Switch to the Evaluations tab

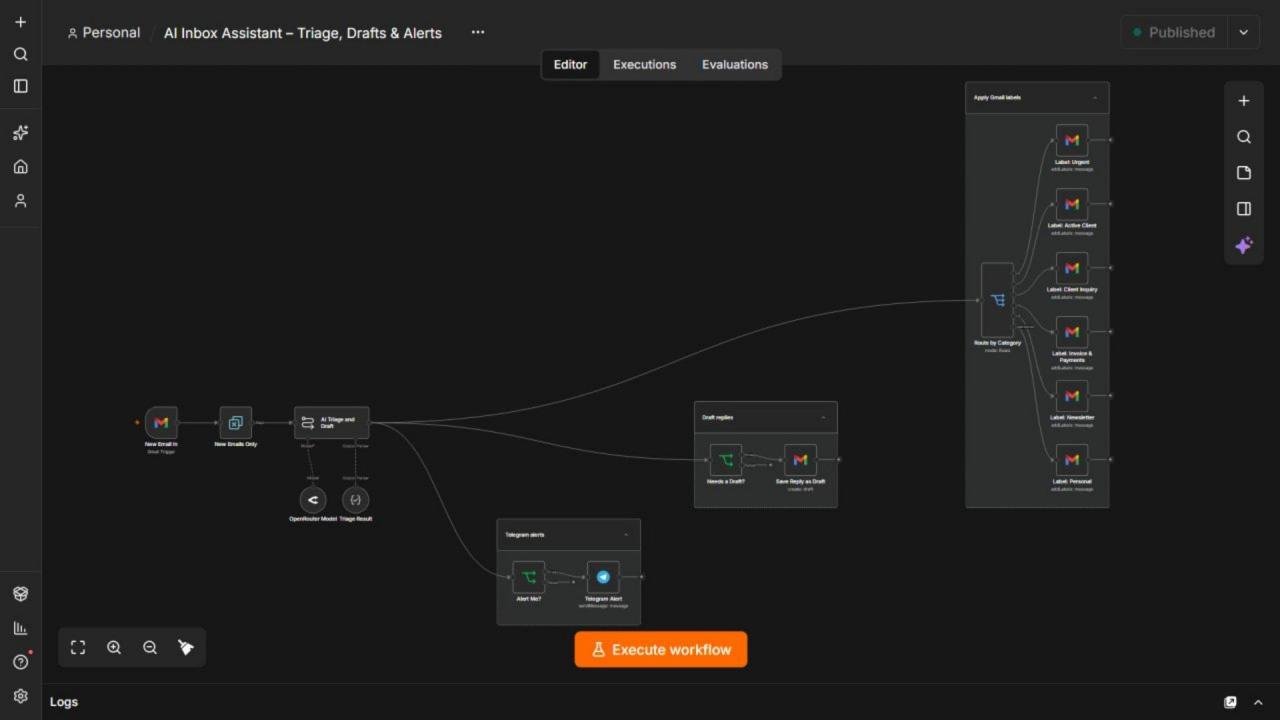735,64
